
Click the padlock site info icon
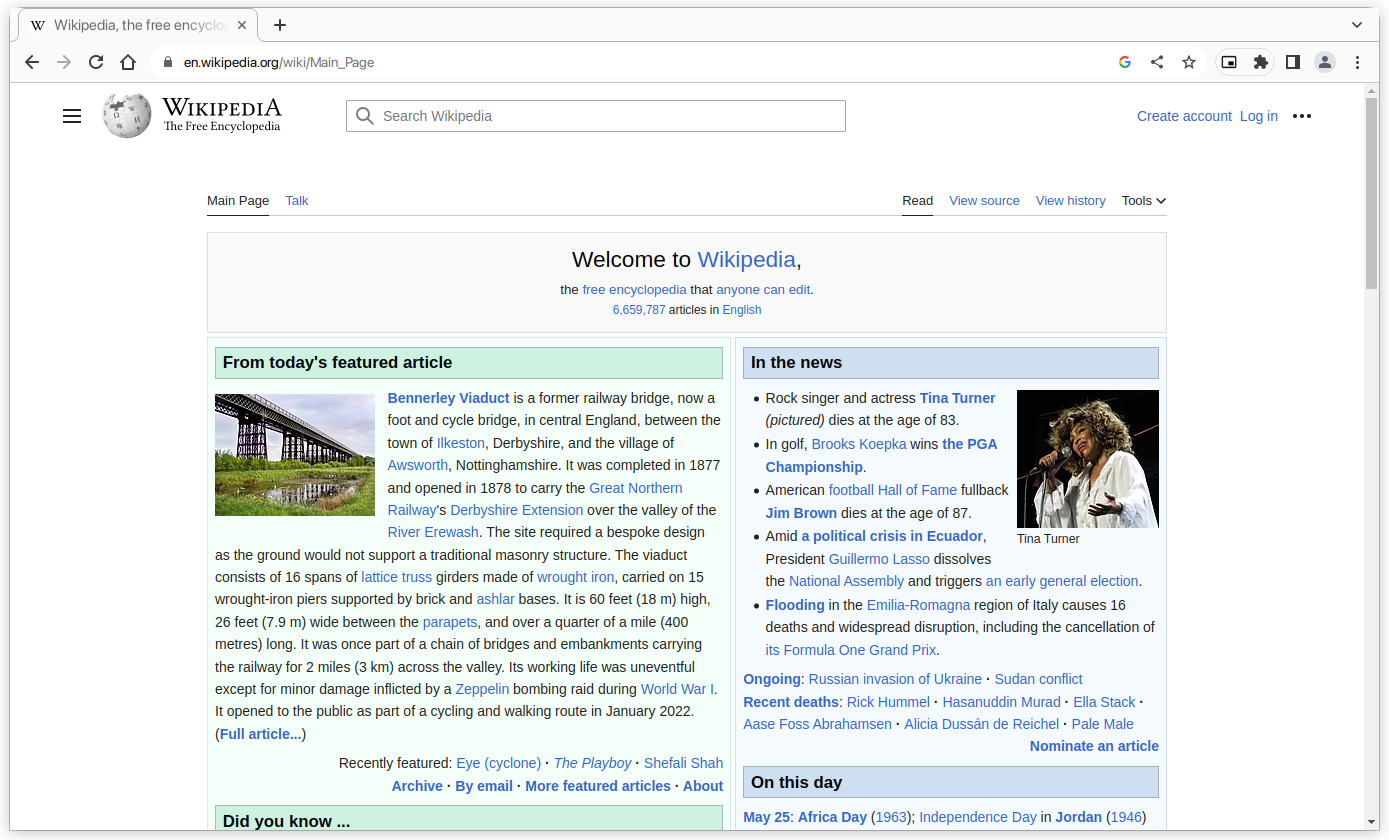pos(167,62)
